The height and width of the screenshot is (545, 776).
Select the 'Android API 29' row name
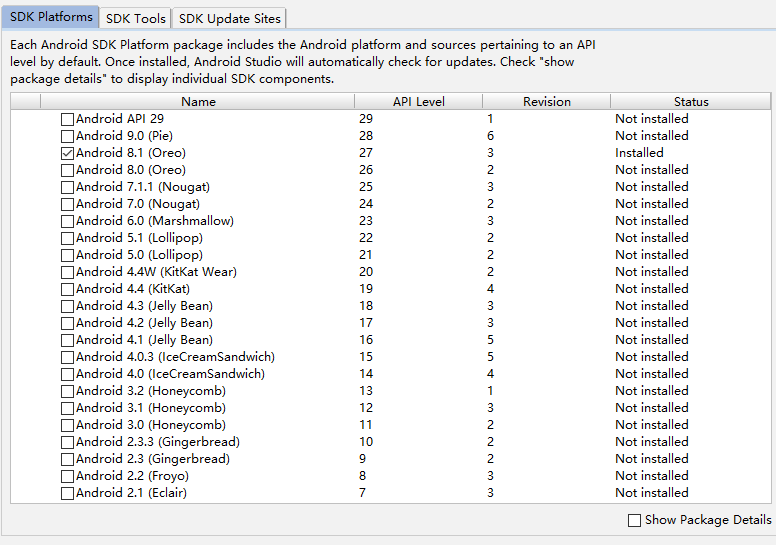(120, 119)
